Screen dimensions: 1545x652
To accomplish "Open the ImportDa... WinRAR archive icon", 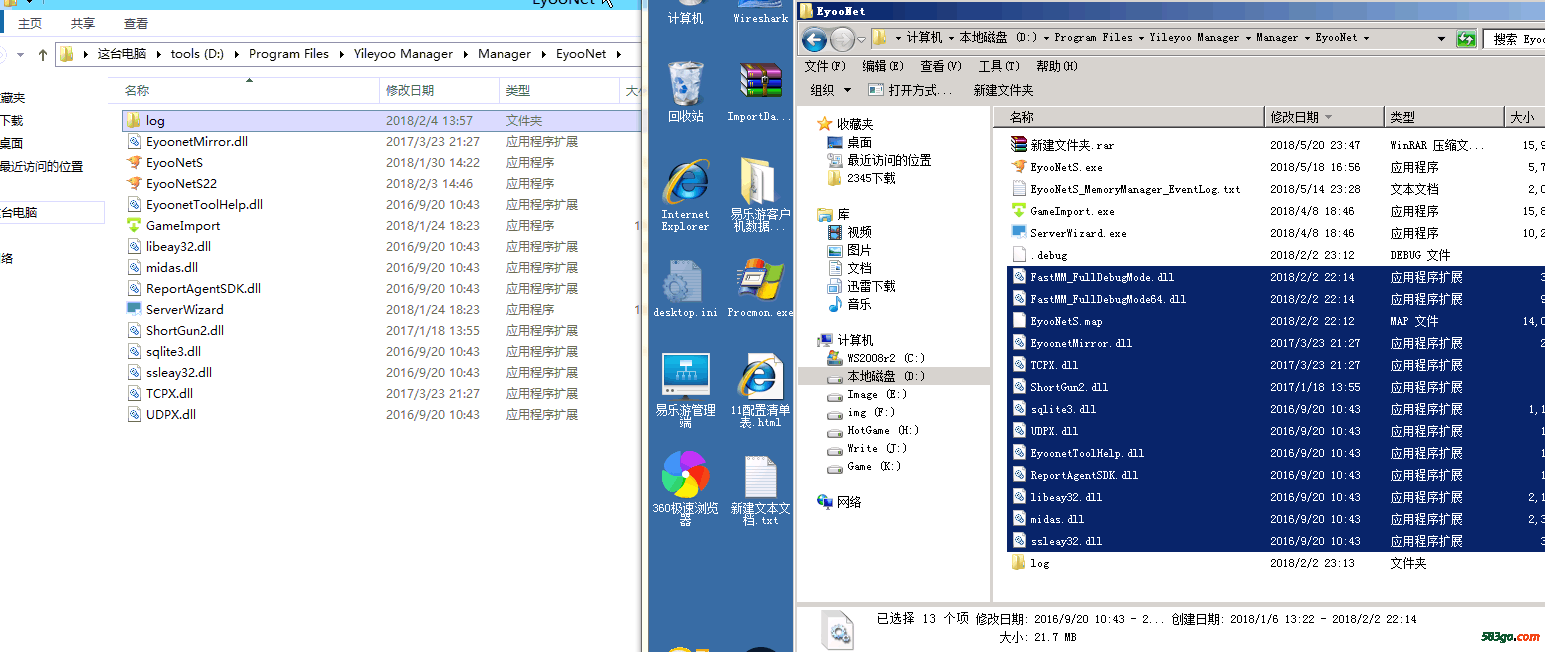I will tap(760, 90).
